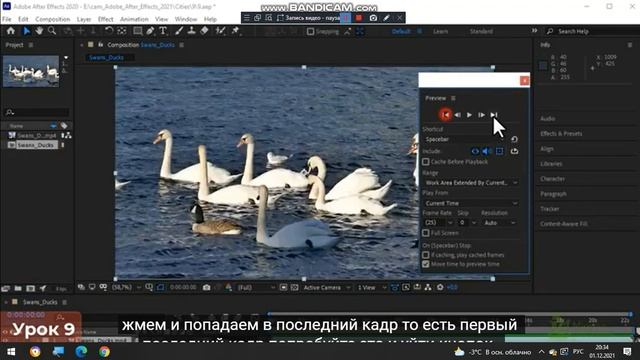The width and height of the screenshot is (640, 360).
Task: Go to first frame in Preview panel
Action: [446, 115]
